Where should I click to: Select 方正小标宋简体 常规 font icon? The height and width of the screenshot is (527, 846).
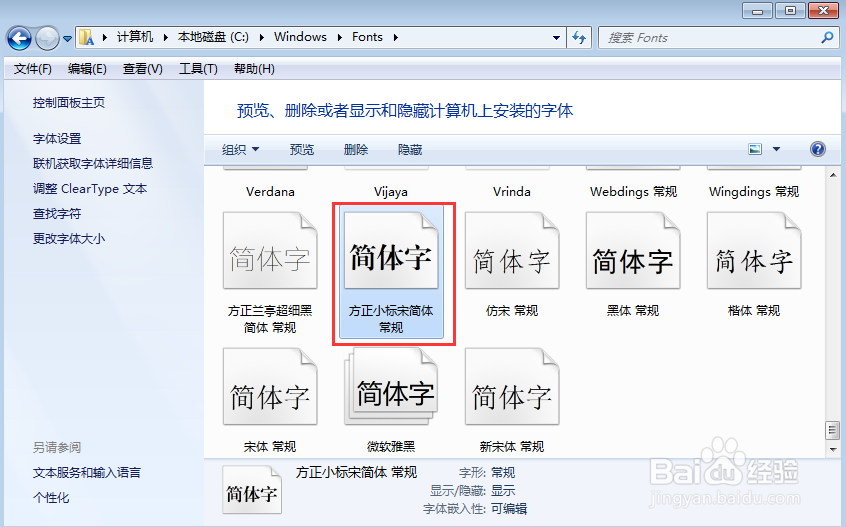pyautogui.click(x=391, y=250)
